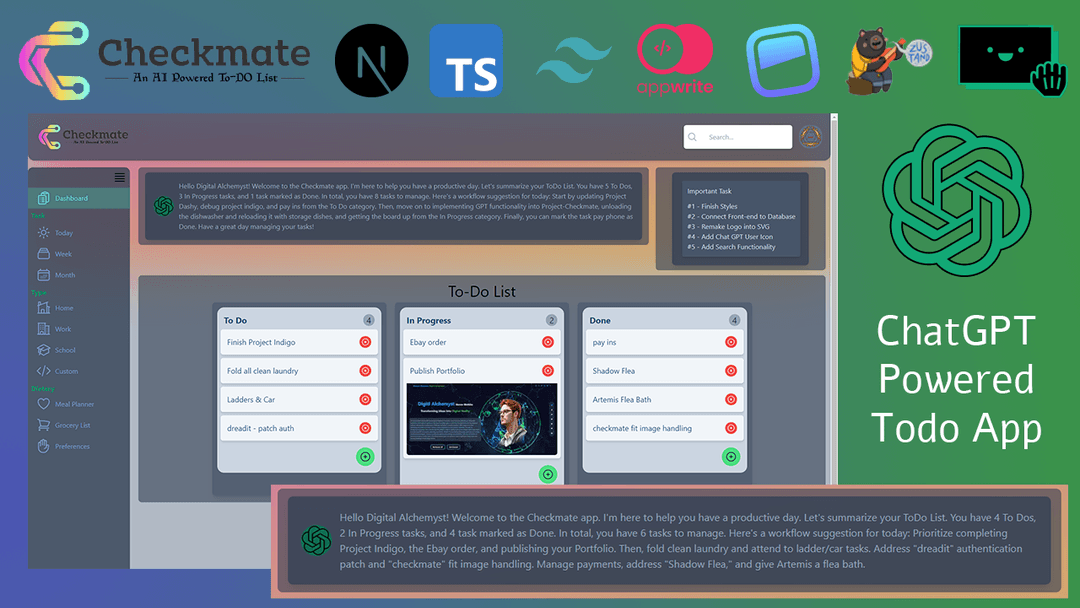Click '#2 - Connect Front-end to Database' task
Viewport: 1080px width, 608px height.
pyautogui.click(x=741, y=216)
